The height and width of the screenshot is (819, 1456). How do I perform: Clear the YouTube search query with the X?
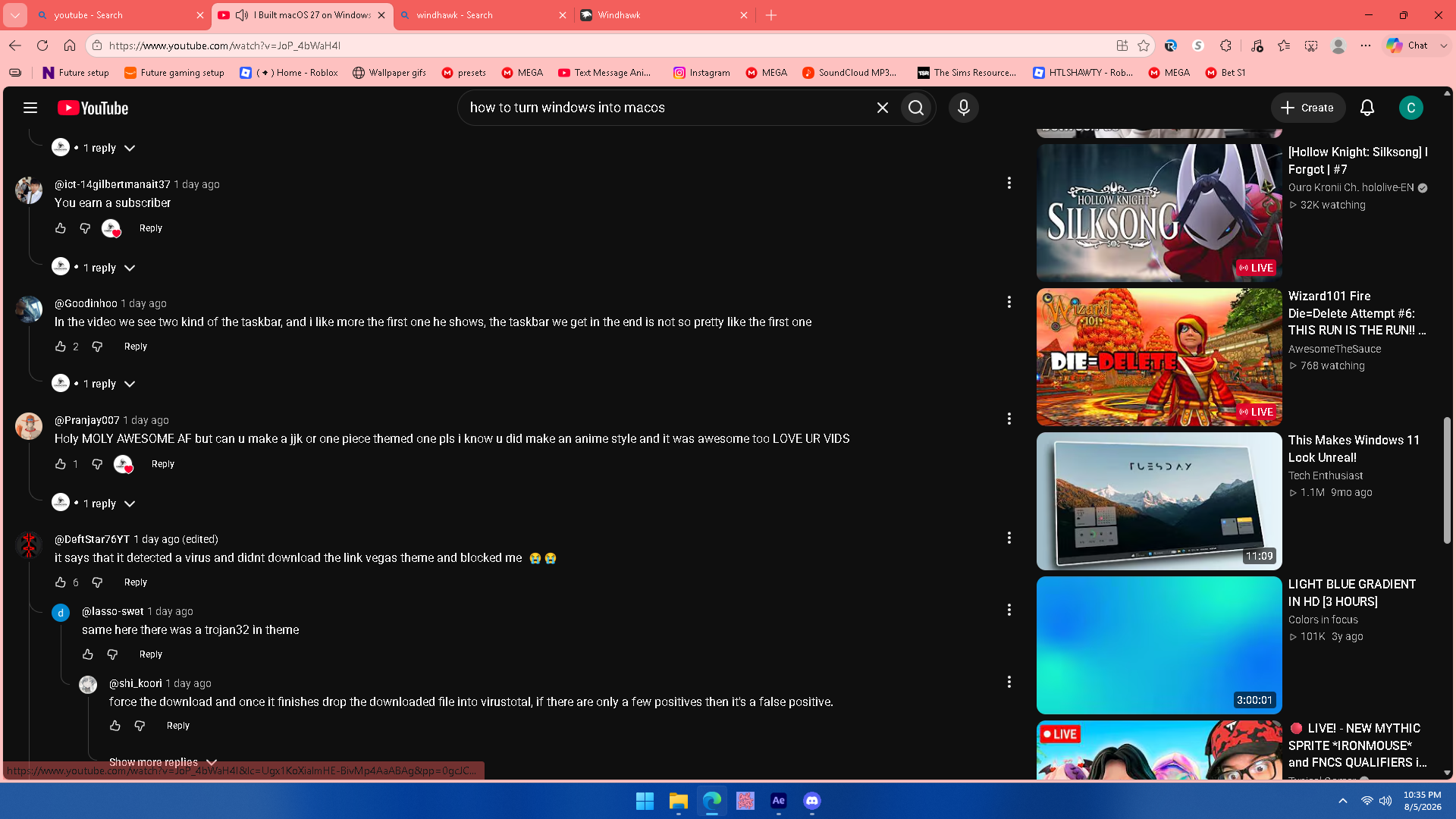[x=882, y=108]
